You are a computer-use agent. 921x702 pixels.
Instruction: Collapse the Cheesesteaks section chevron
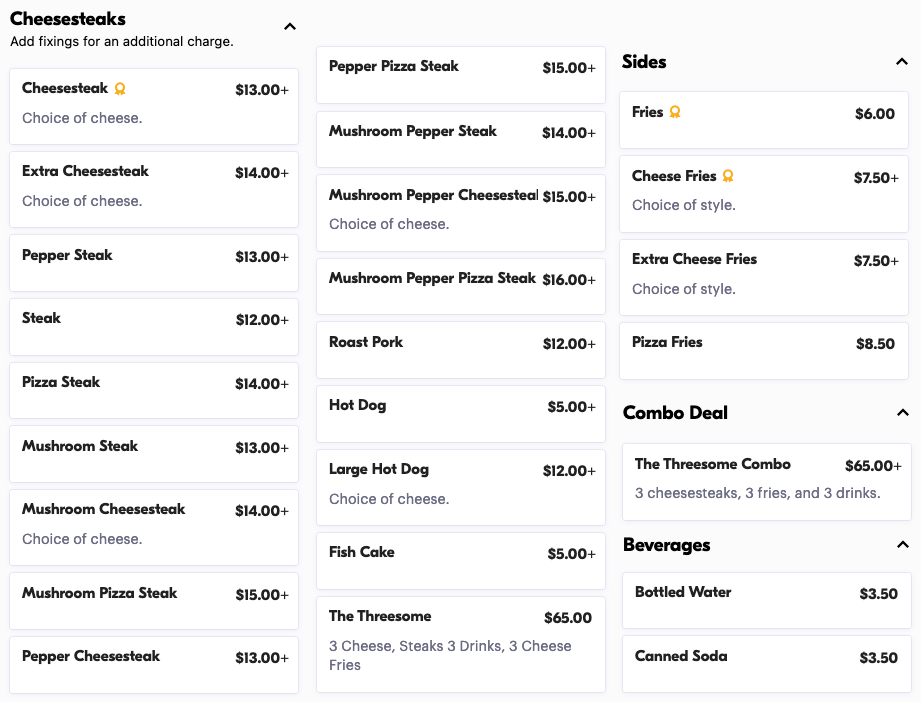tap(290, 26)
